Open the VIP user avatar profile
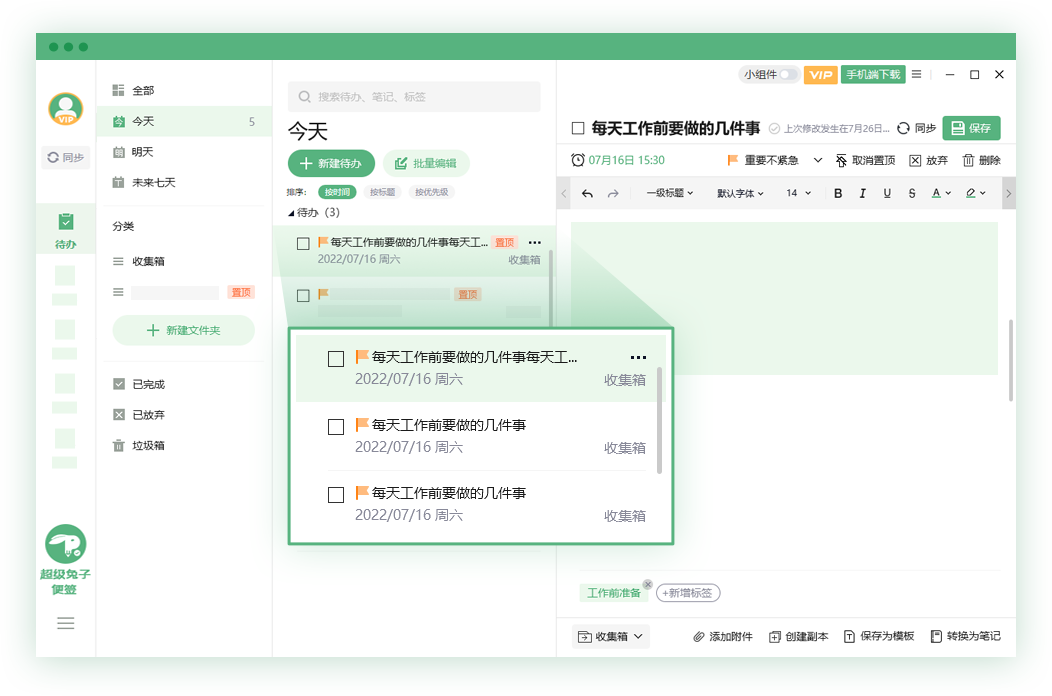Viewport: 1052px width, 696px height. coord(66,109)
